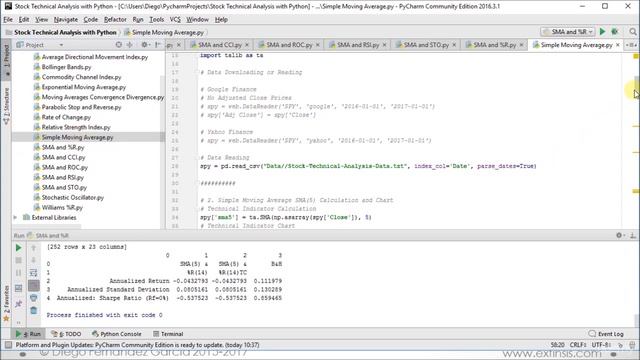
Task: Print the console output
Action: (x=33, y=298)
